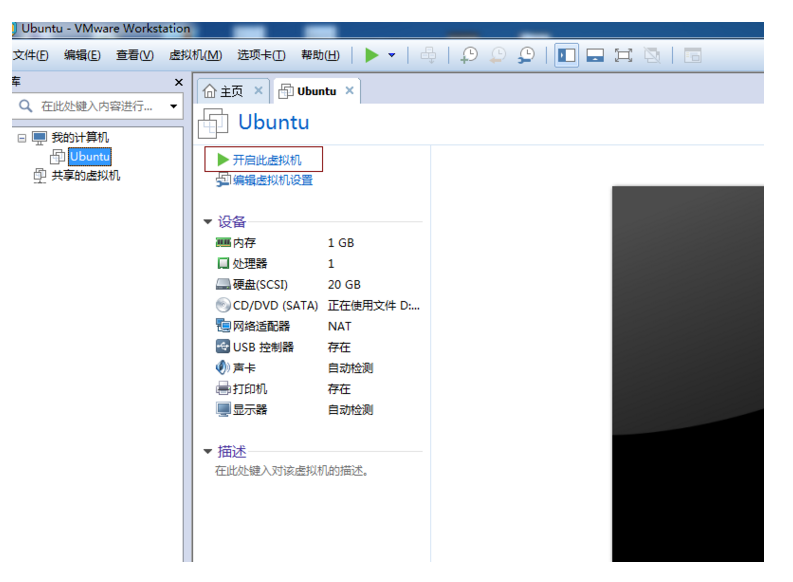The width and height of the screenshot is (793, 582).
Task: Click the green power-on play toolbar icon
Action: point(372,55)
